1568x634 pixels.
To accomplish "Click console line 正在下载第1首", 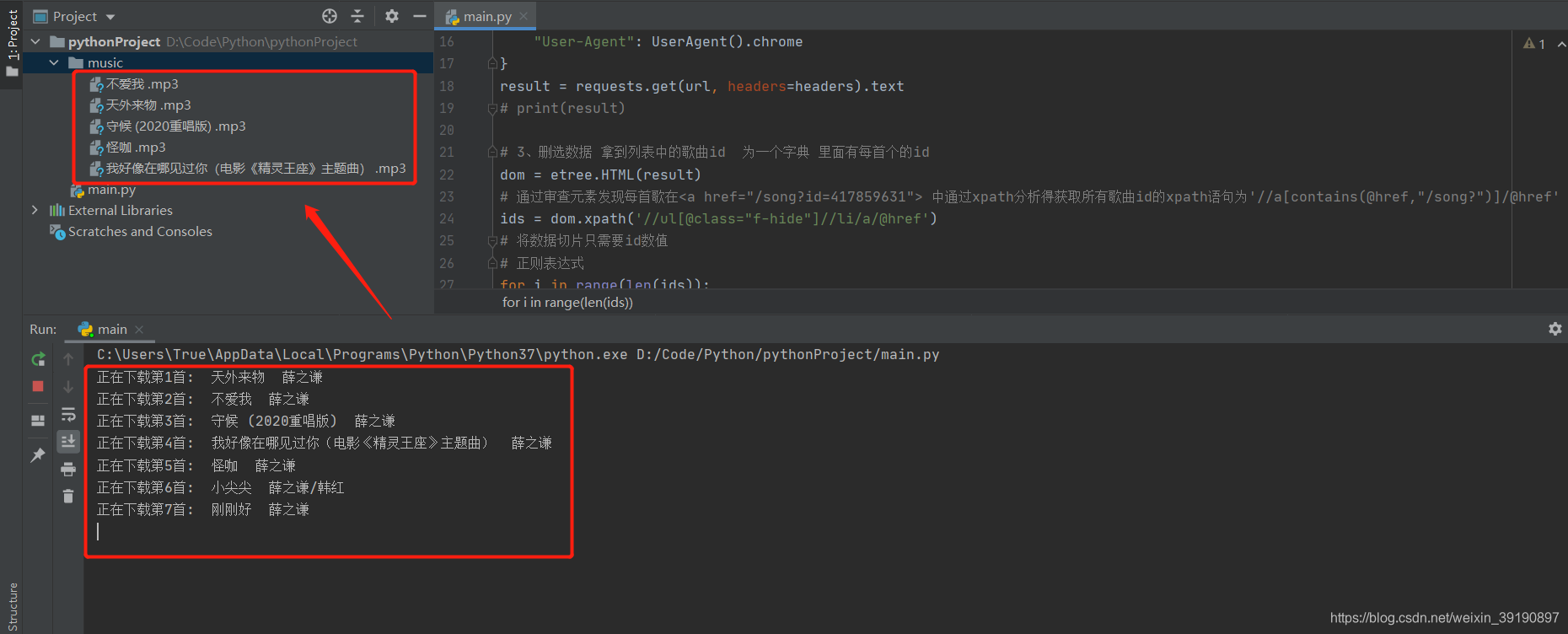I will (210, 377).
